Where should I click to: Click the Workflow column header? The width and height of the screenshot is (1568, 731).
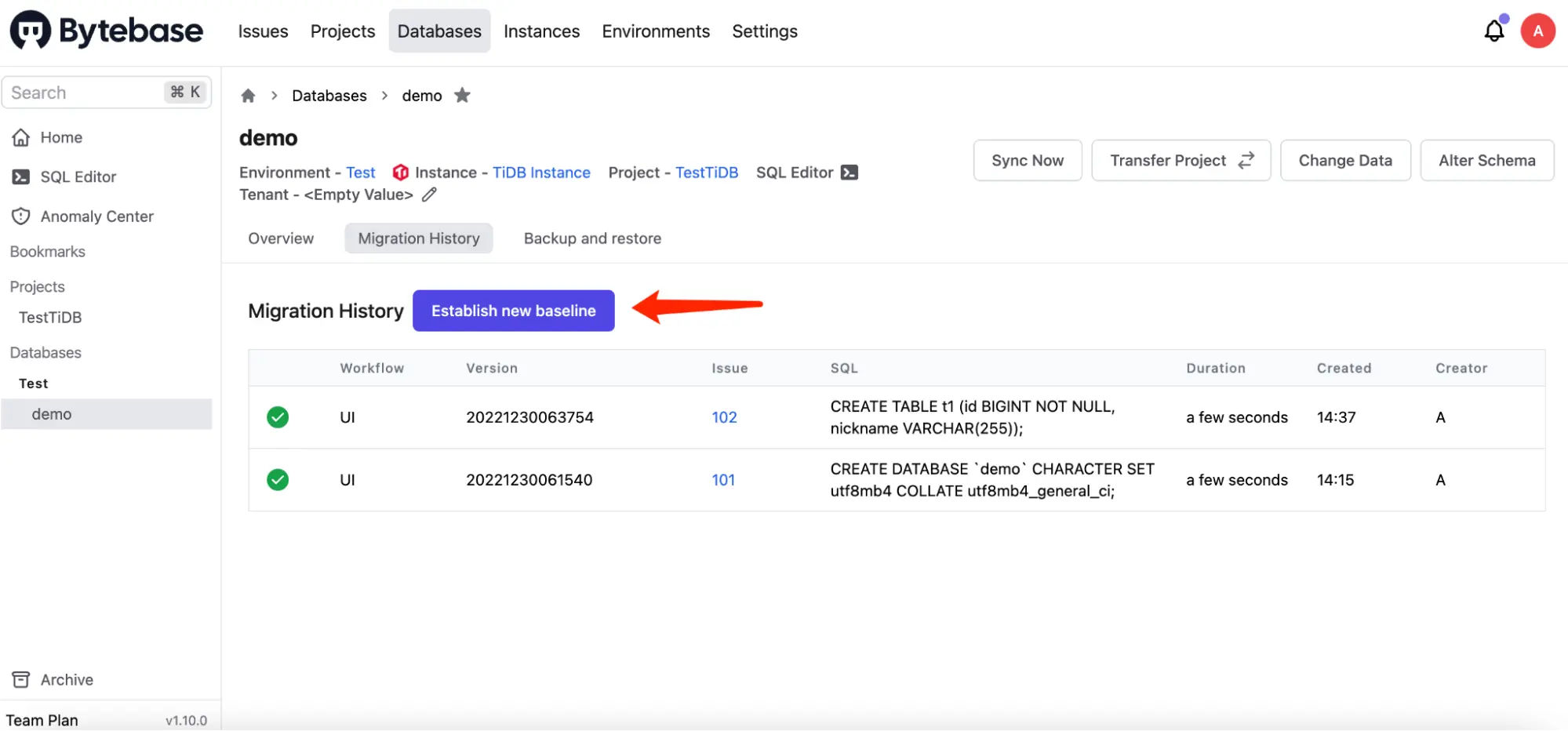tap(372, 368)
